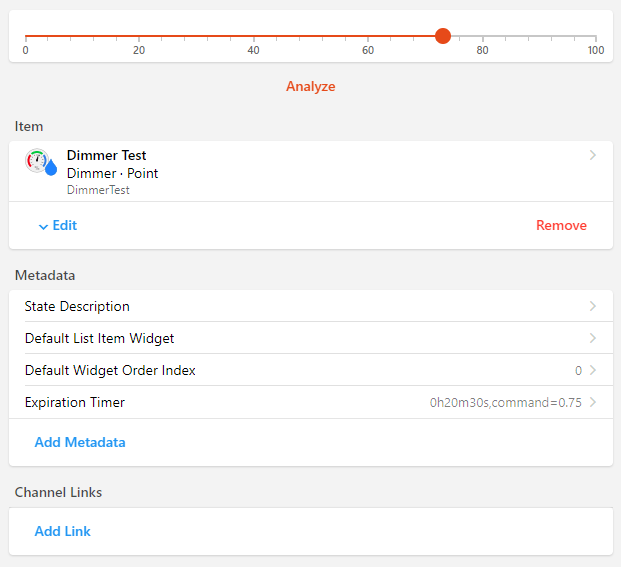
Task: Open the Expiration Timer metadata row
Action: (x=75, y=402)
